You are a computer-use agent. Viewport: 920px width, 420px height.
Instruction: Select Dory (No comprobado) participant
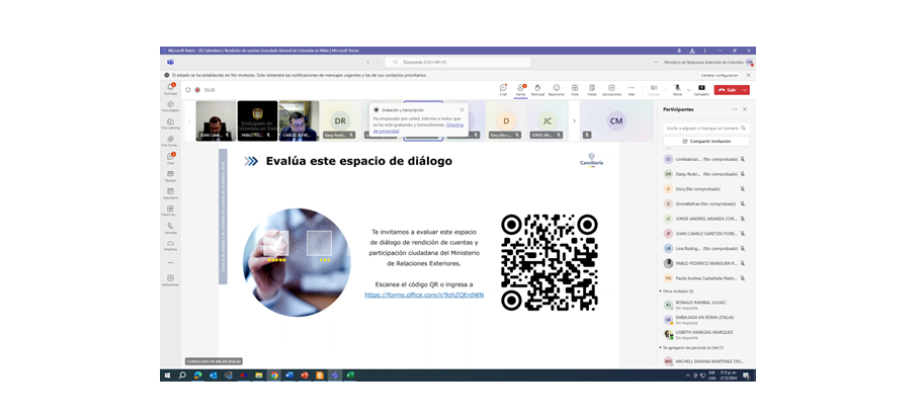tap(705, 189)
